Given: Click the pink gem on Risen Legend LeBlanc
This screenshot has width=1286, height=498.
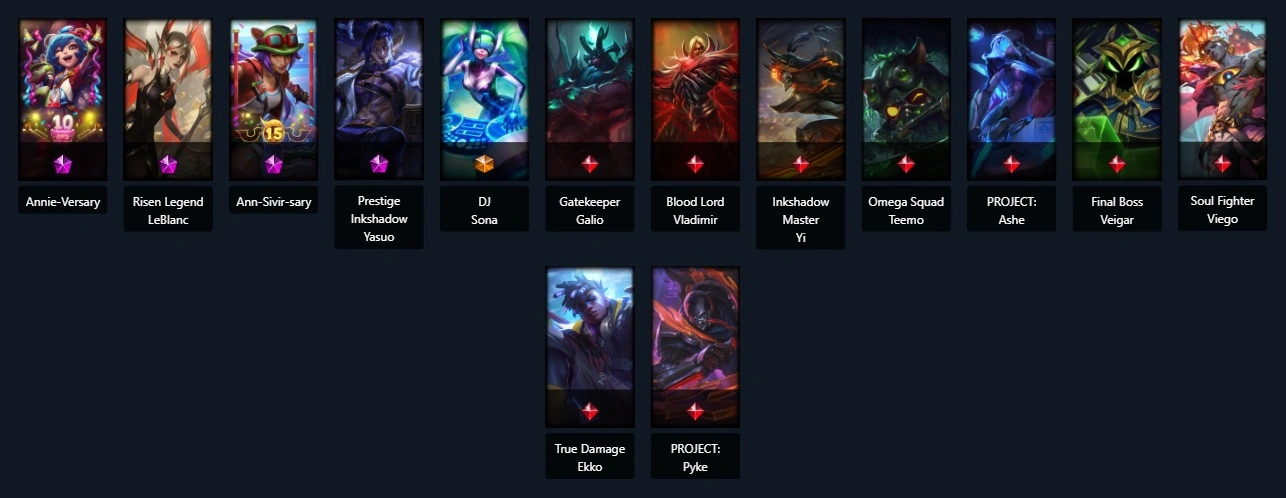Looking at the screenshot, I should (x=168, y=163).
